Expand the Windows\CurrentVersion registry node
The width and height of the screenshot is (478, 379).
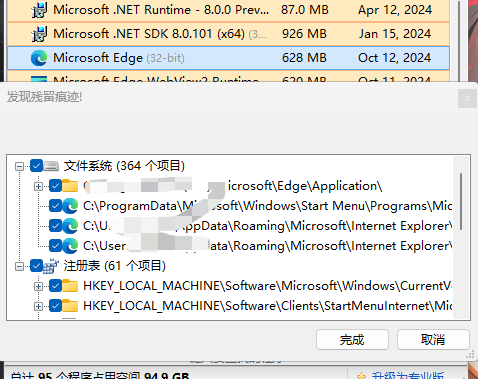tap(39, 286)
